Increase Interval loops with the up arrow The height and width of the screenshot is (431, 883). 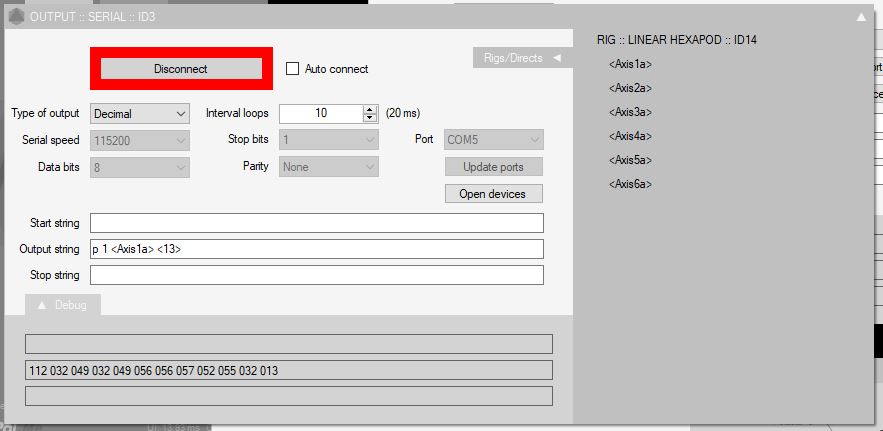[369, 109]
